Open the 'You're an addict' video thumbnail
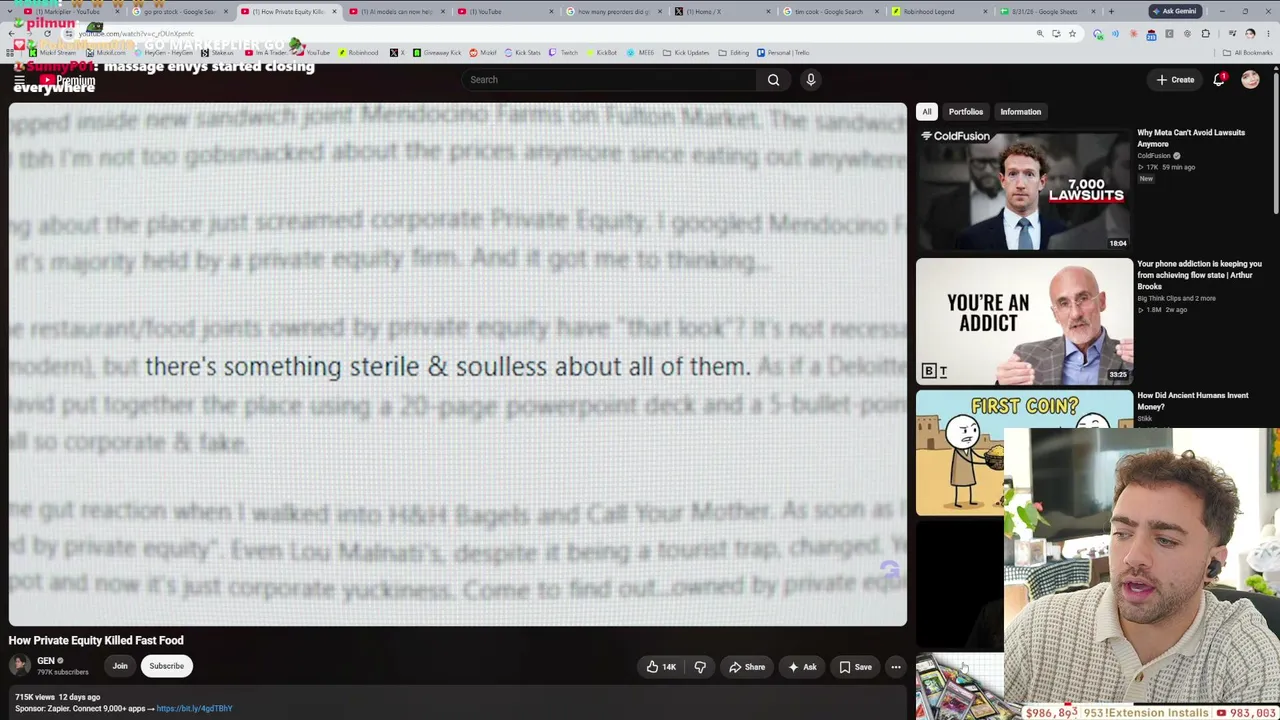Image resolution: width=1280 pixels, height=720 pixels. click(1024, 320)
